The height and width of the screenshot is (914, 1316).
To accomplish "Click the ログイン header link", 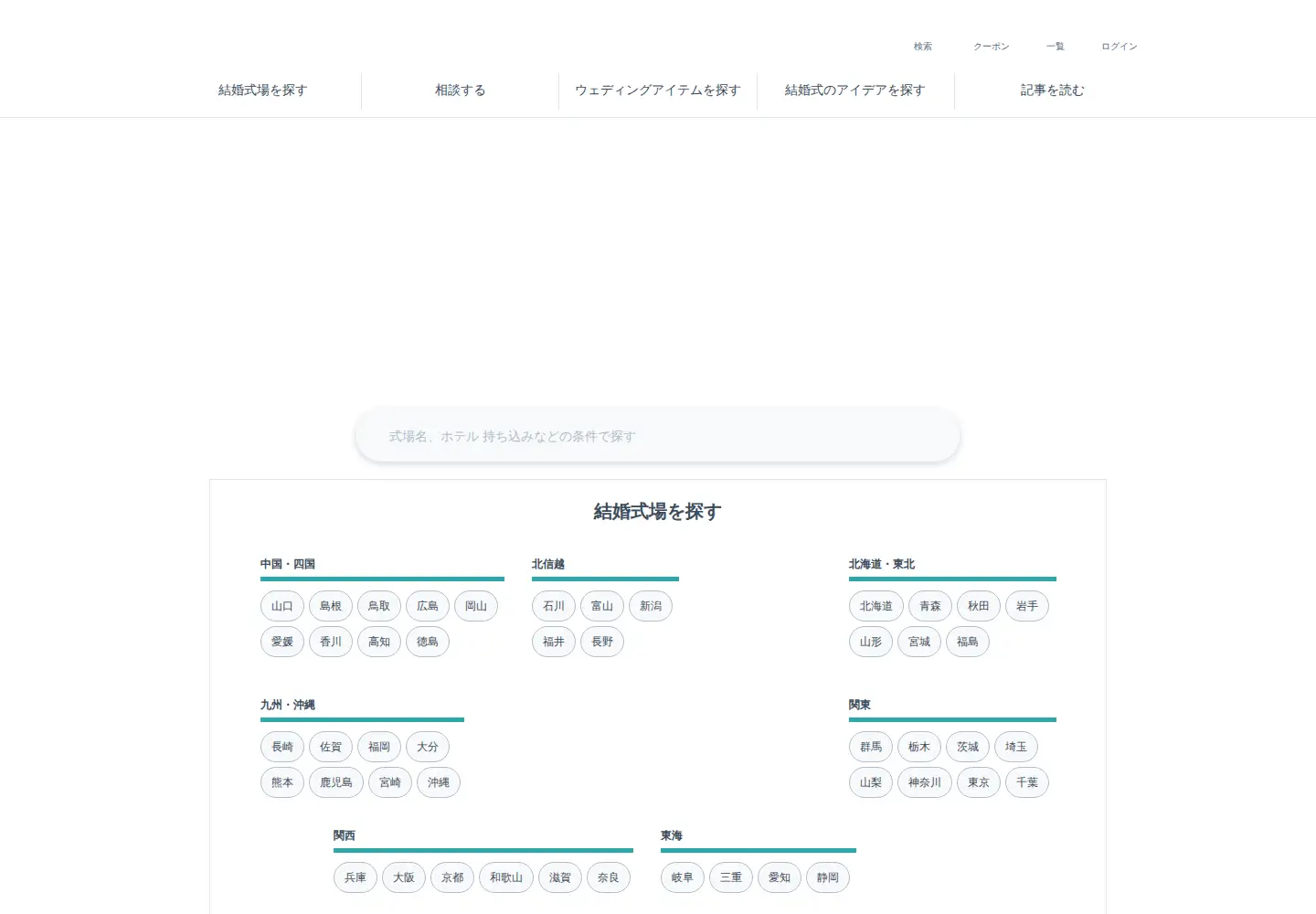I will [x=1119, y=47].
